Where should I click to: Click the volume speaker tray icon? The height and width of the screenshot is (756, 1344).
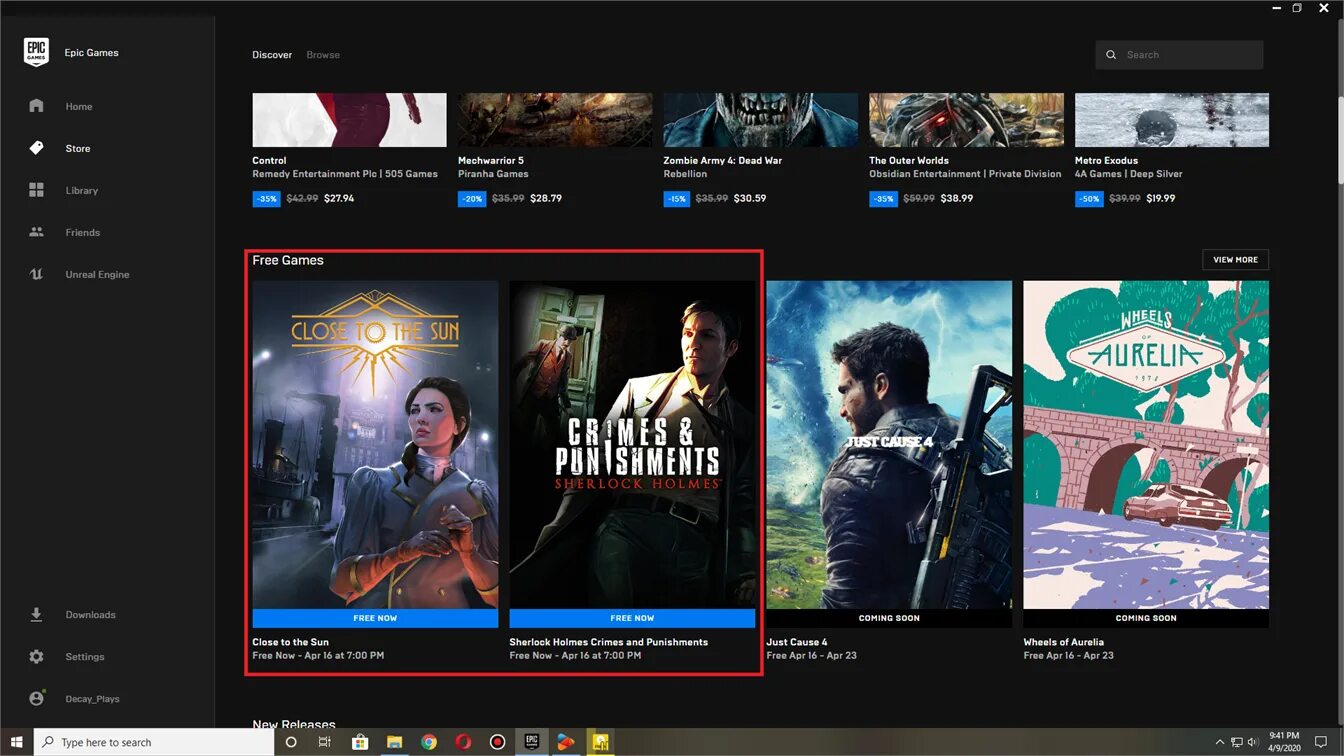point(1253,742)
